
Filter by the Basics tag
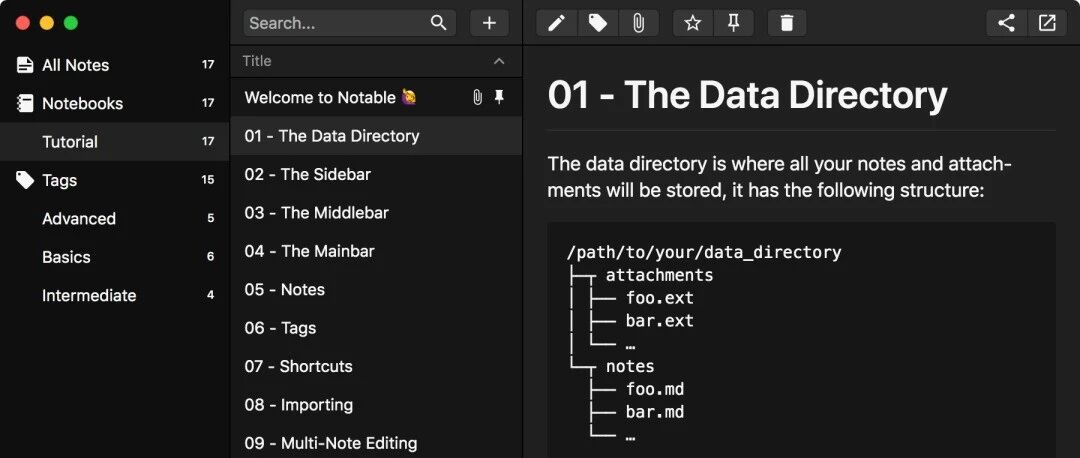point(114,258)
